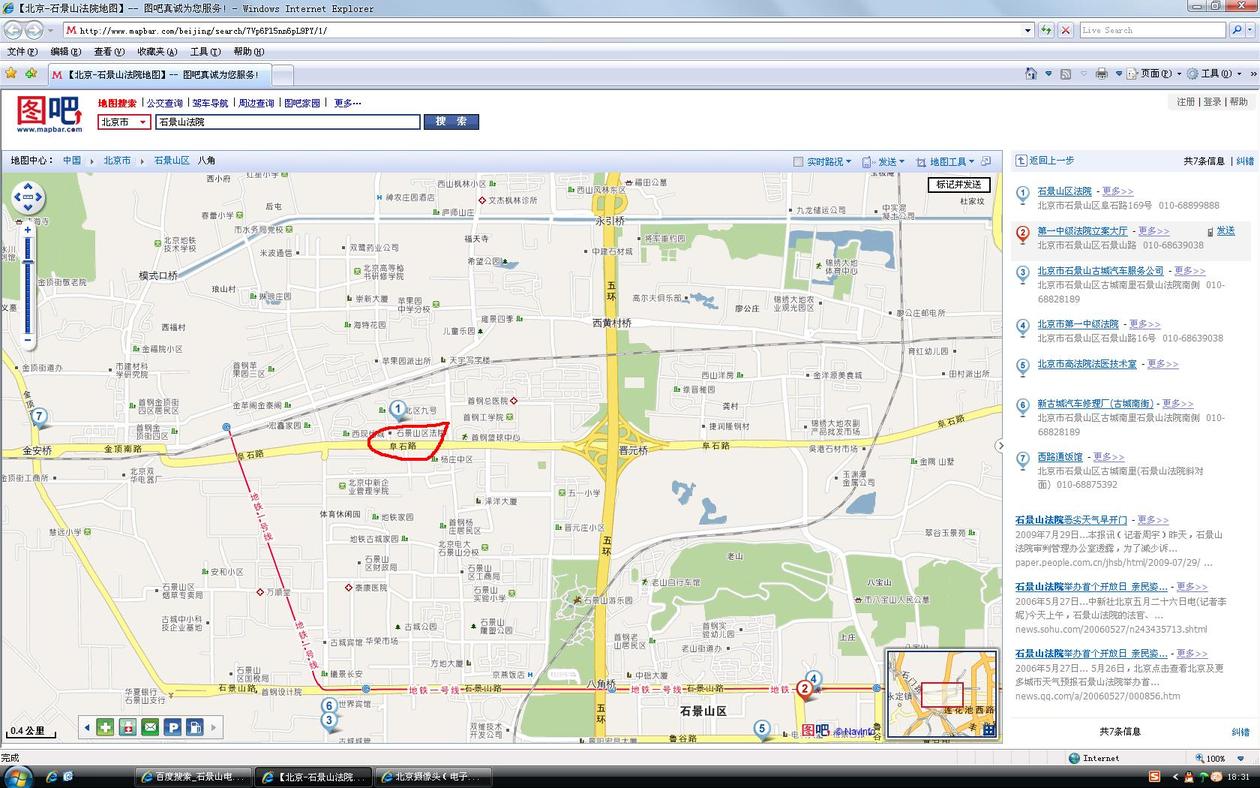Click map marker 1 near 石景山区法院
1260x788 pixels.
tap(398, 409)
